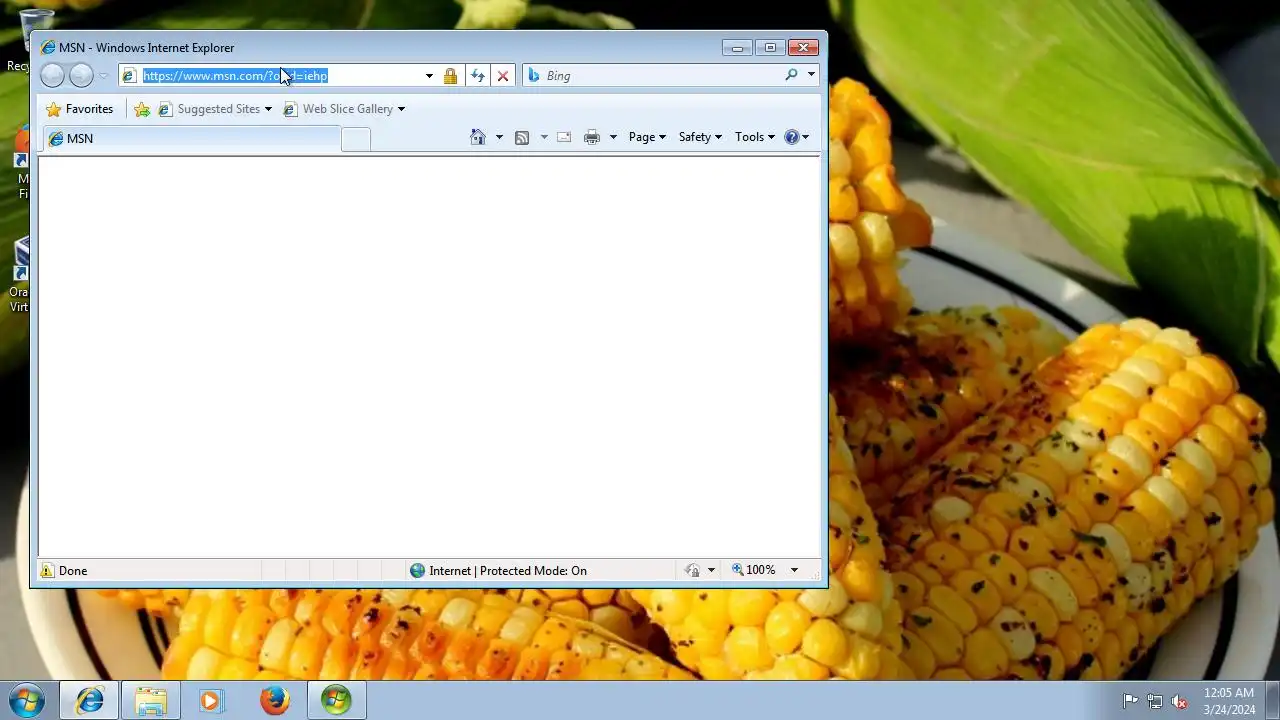
Task: Click the security lock icon
Action: pos(450,76)
